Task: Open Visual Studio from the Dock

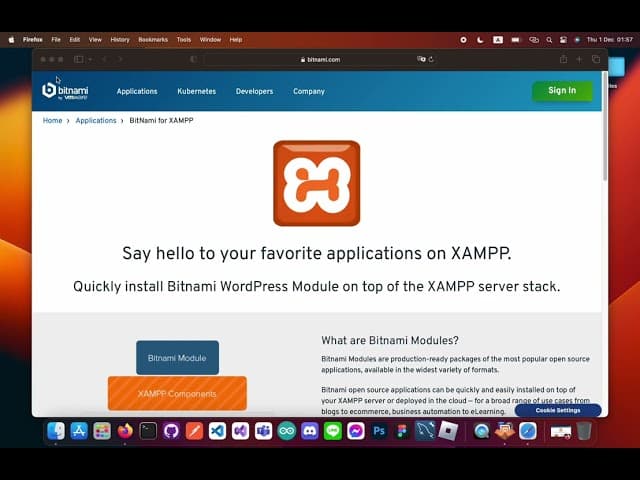Action: (x=240, y=431)
